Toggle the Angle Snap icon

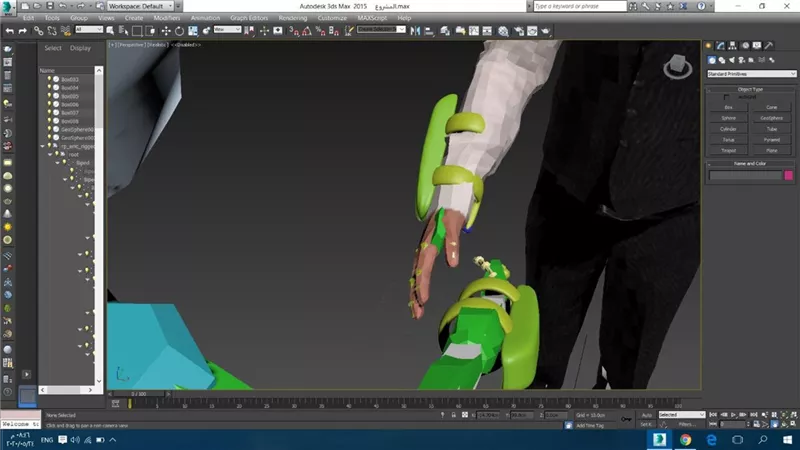[x=307, y=31]
